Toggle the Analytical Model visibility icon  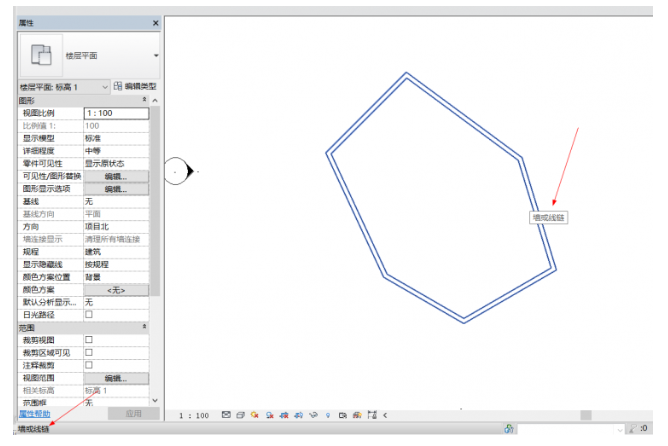[x=357, y=415]
